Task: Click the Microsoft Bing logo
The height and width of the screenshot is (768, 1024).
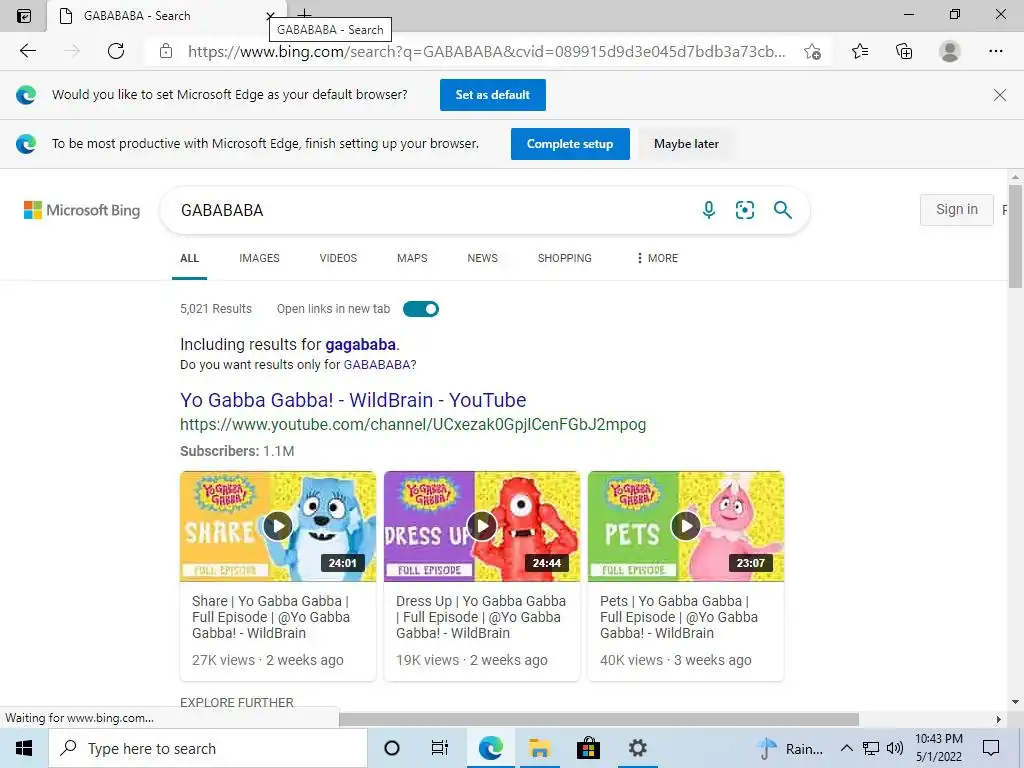Action: coord(82,210)
